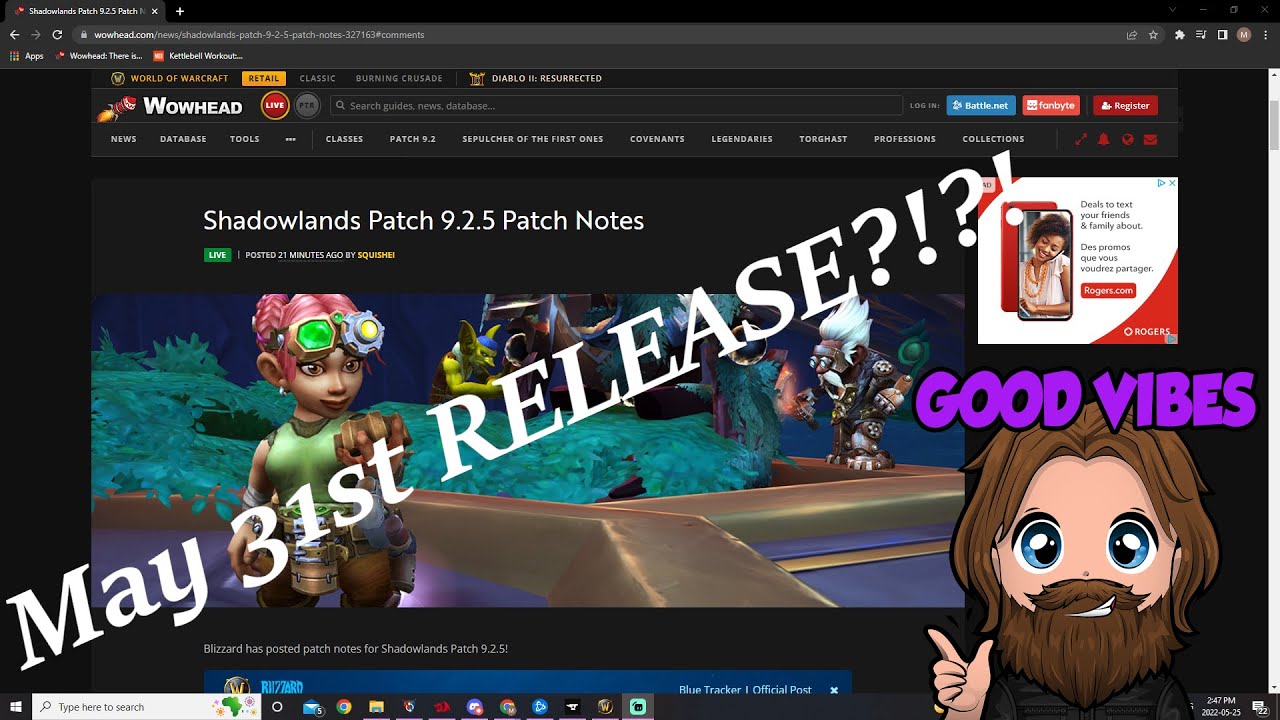
Task: Go back with the browser back arrow
Action: tap(14, 34)
